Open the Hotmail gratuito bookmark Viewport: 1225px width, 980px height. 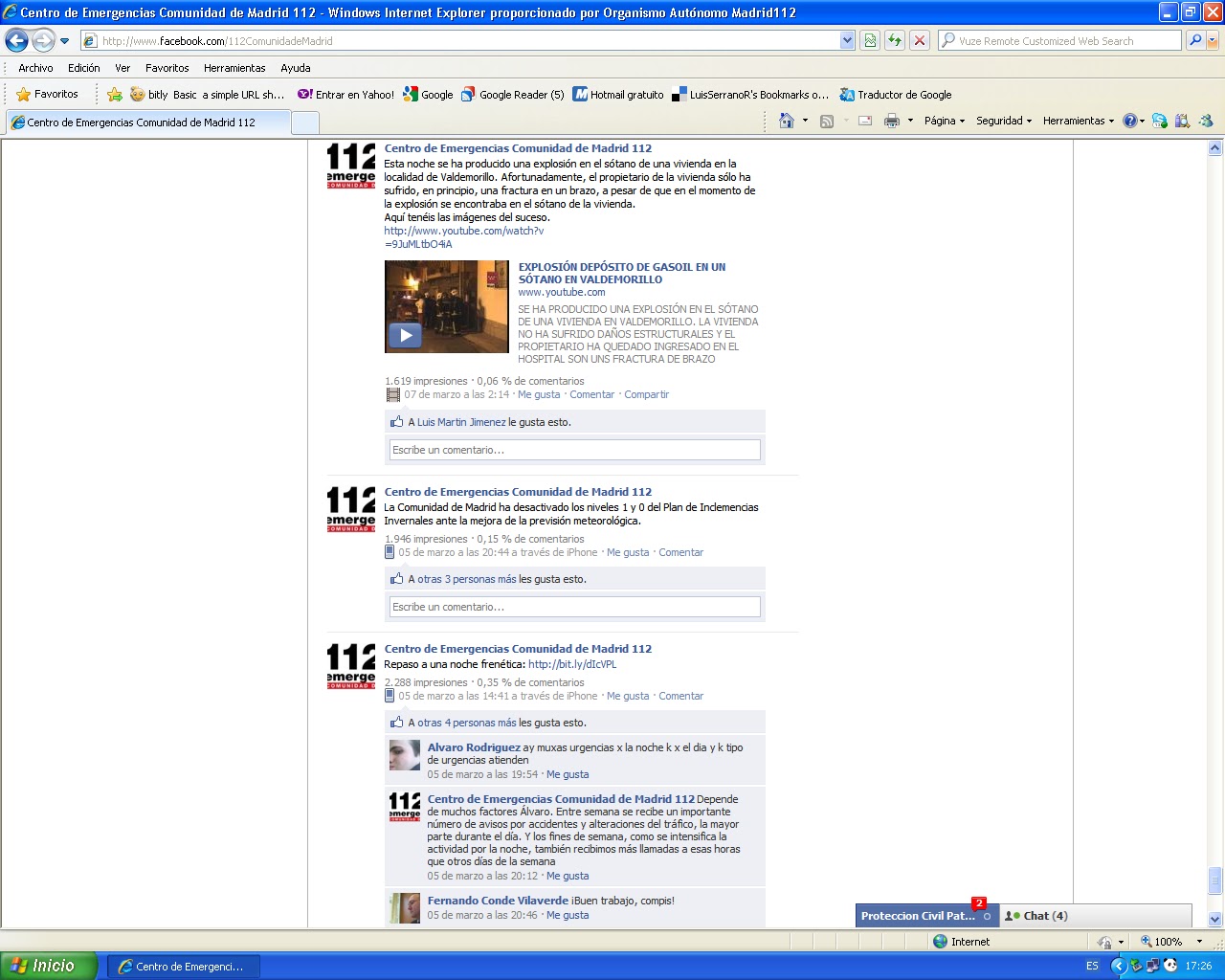coord(618,95)
